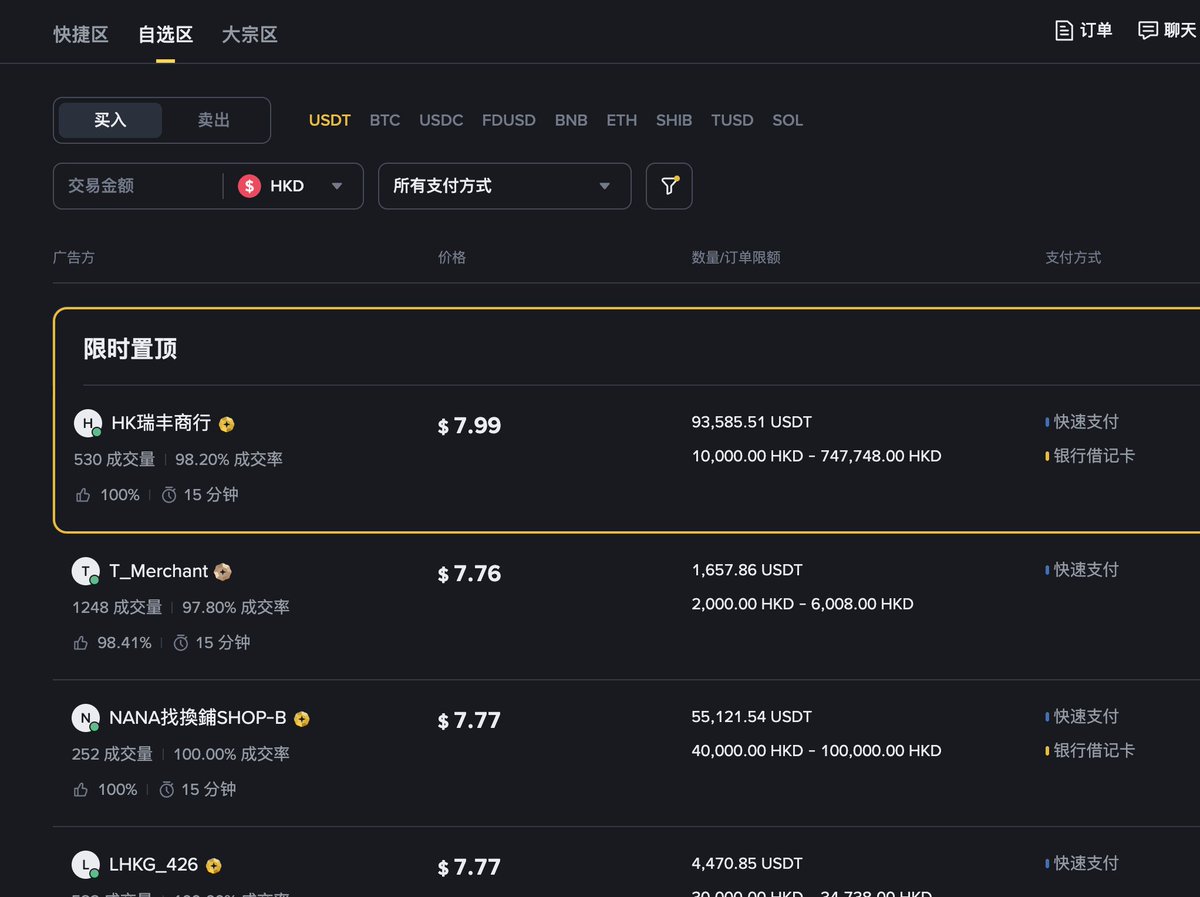This screenshot has width=1200, height=897.
Task: Select FDUSD coin tab
Action: pyautogui.click(x=509, y=120)
